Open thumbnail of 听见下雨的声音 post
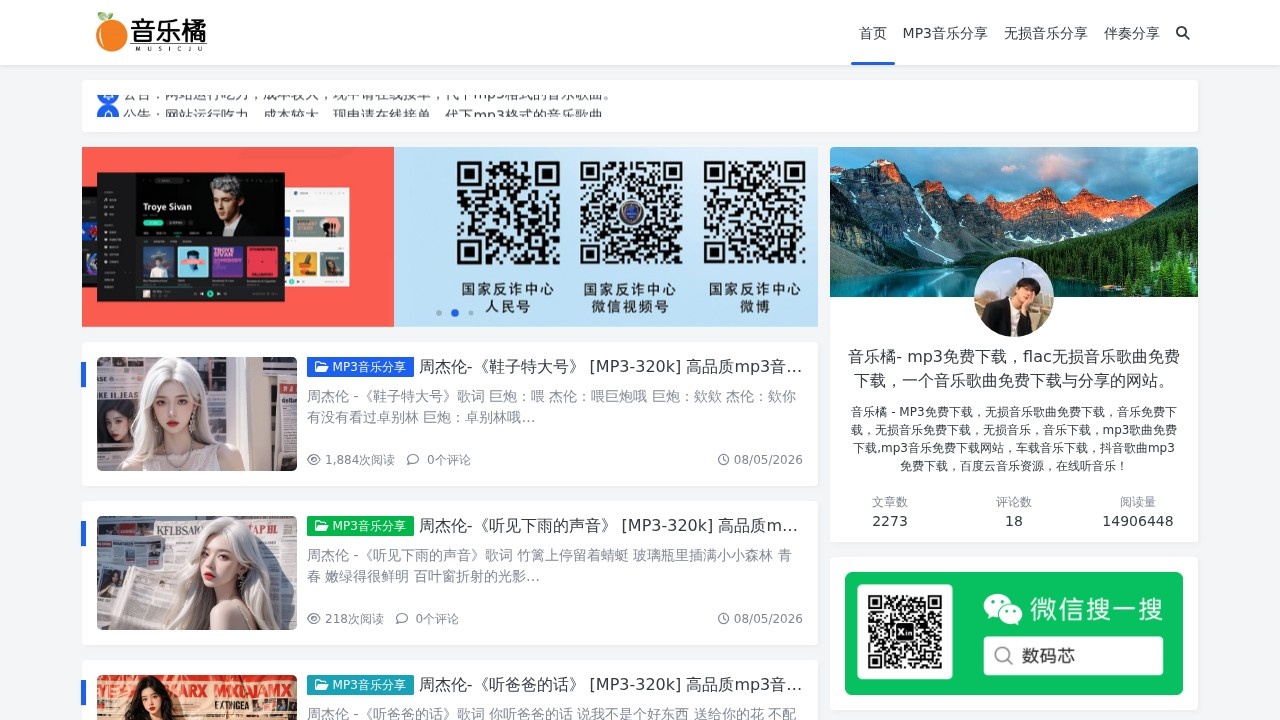This screenshot has height=720, width=1280. click(197, 573)
